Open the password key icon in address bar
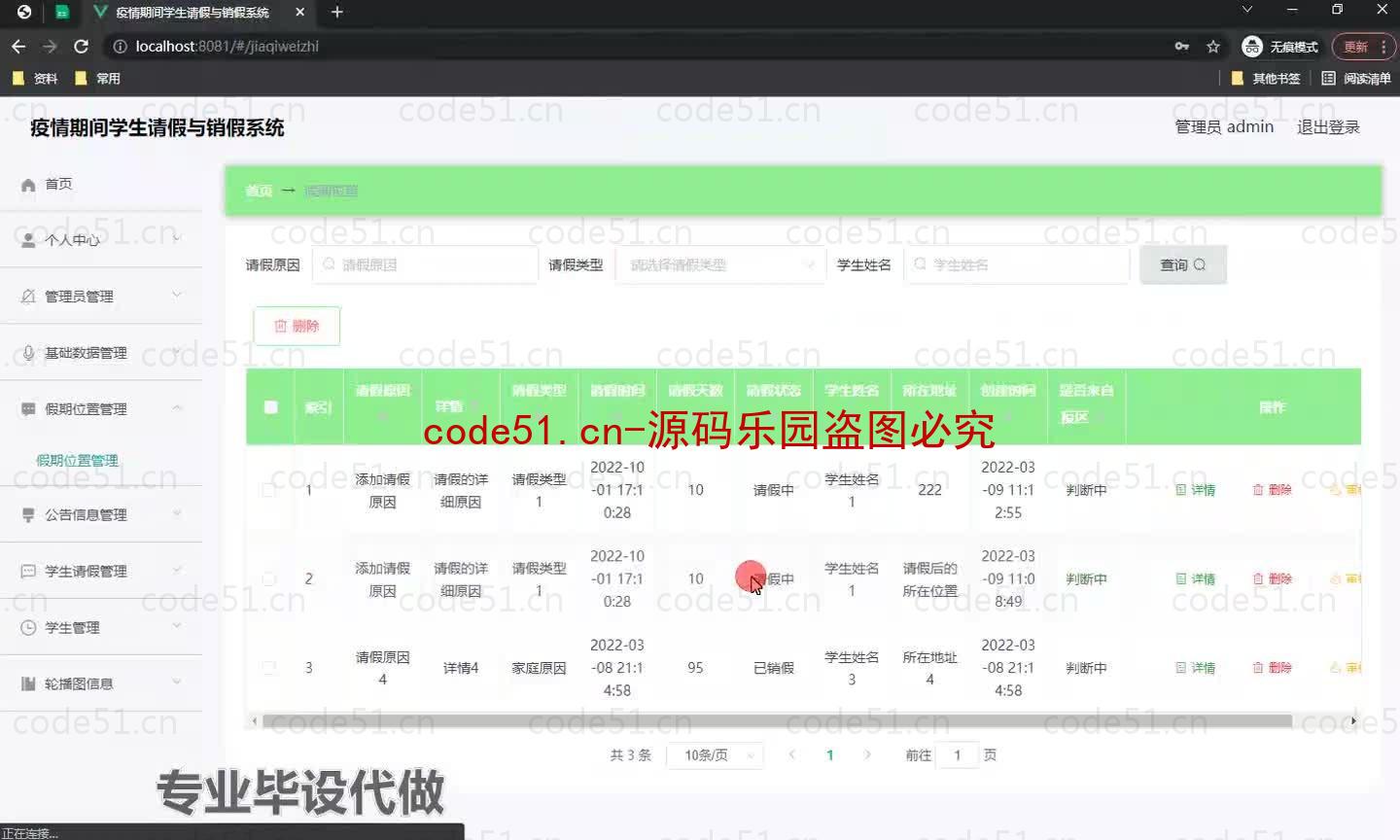The width and height of the screenshot is (1400, 840). (1182, 47)
